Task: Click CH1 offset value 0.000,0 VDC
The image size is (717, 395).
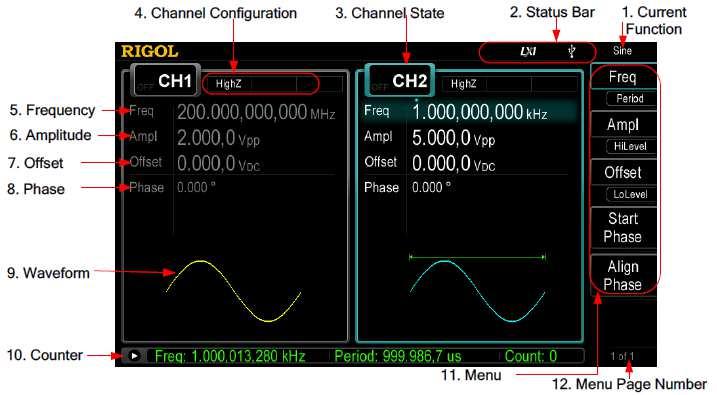Action: click(219, 163)
